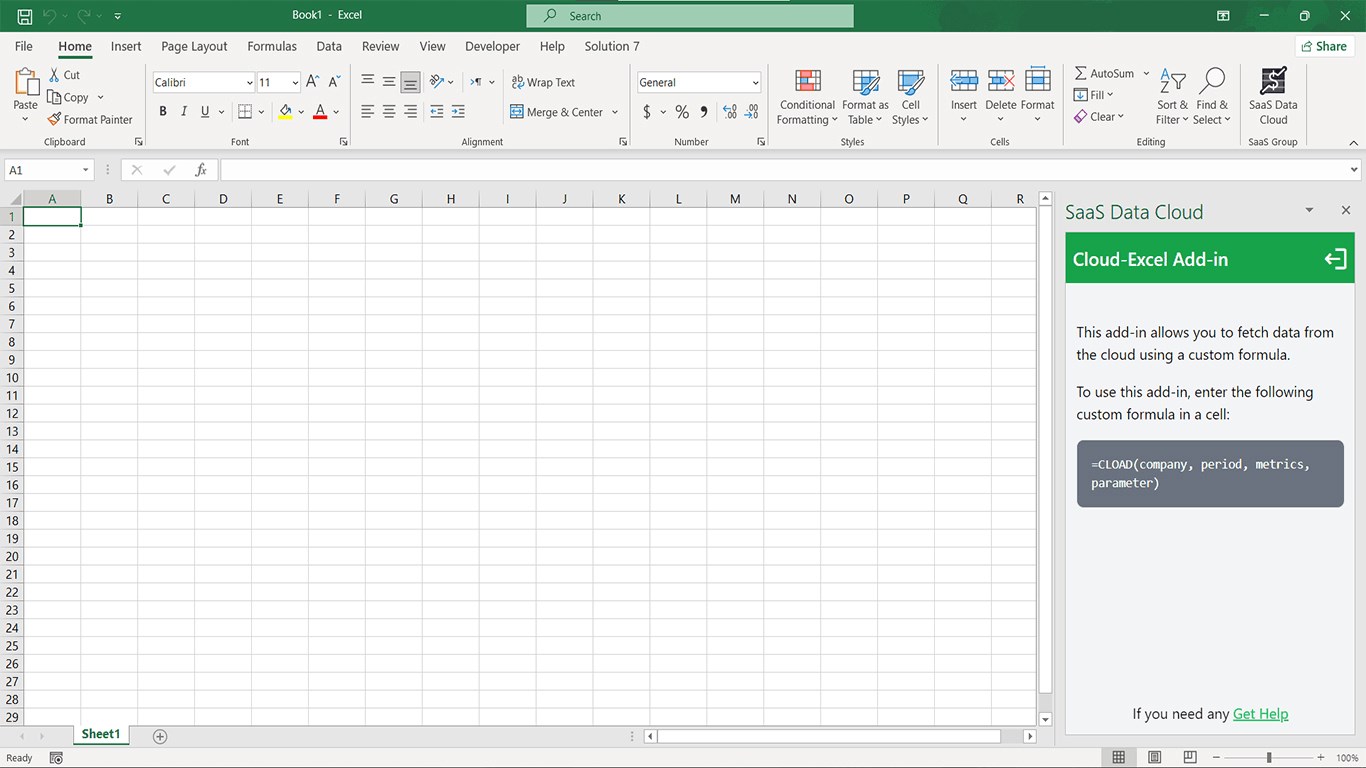Increase font size with larger A icon

tap(313, 82)
